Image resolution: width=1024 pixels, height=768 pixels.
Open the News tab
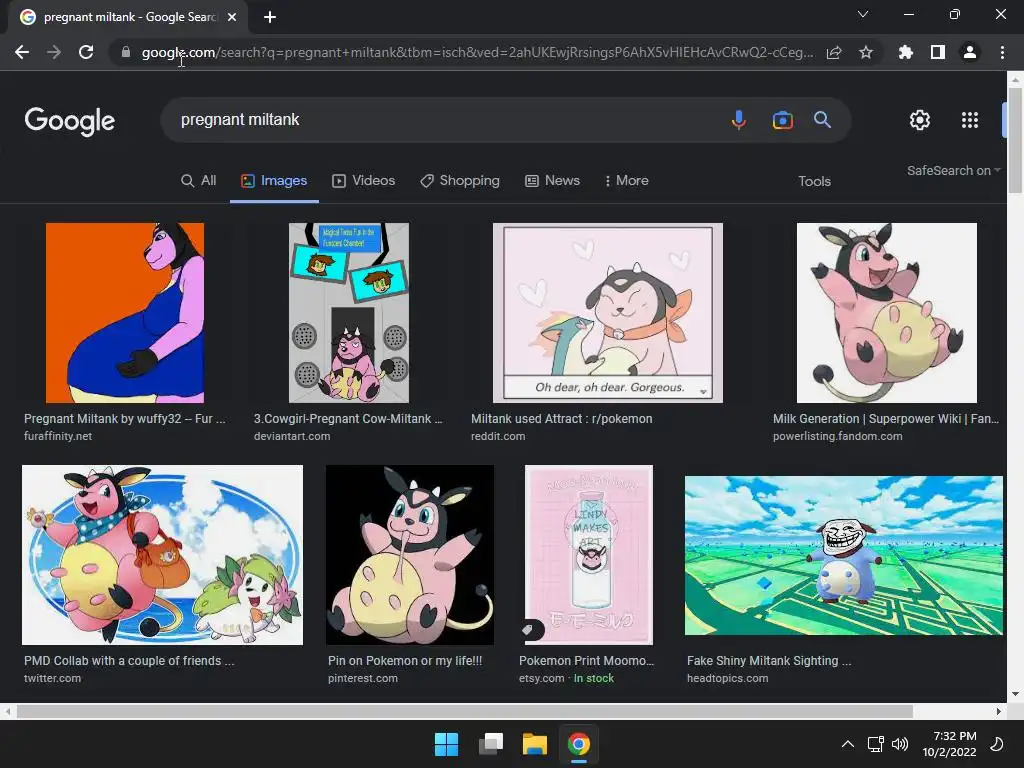point(552,181)
